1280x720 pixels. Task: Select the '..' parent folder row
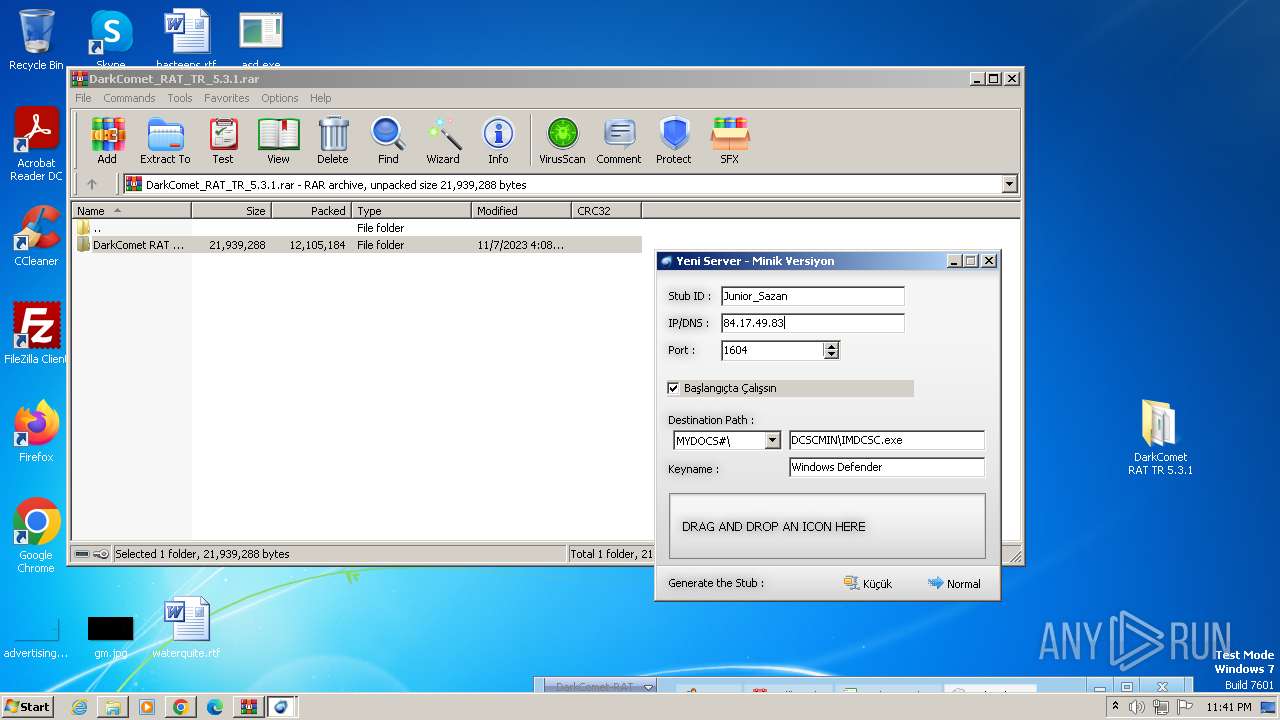[x=357, y=228]
